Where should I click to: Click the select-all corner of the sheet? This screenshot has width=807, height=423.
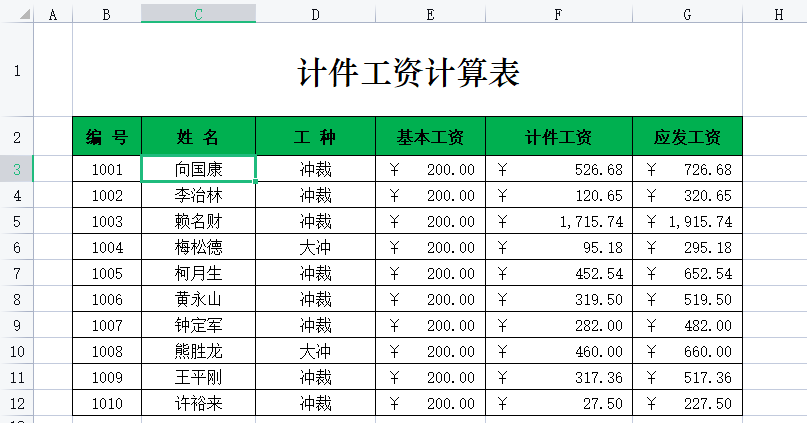(x=16, y=13)
